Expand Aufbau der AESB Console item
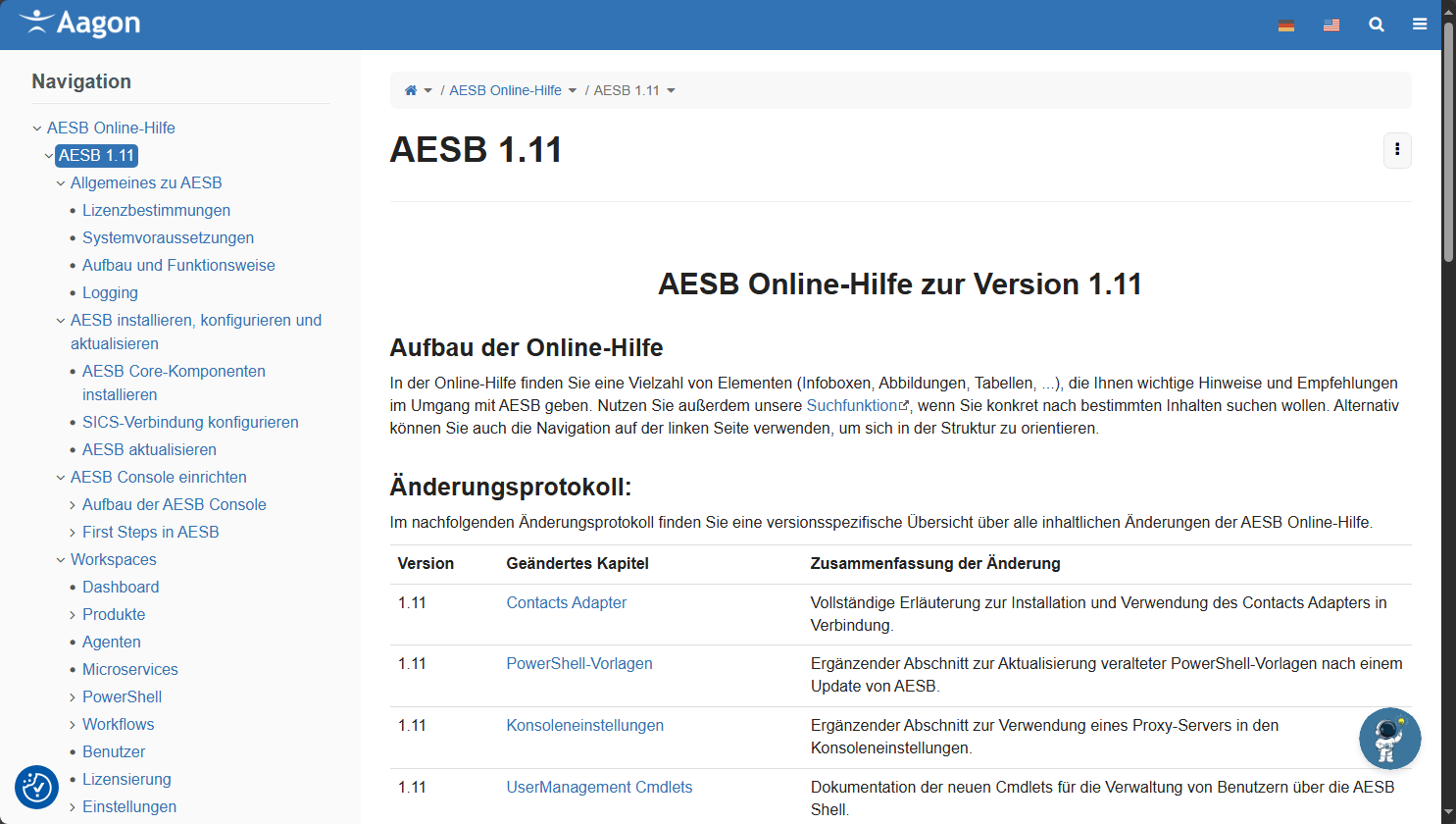 (x=73, y=505)
